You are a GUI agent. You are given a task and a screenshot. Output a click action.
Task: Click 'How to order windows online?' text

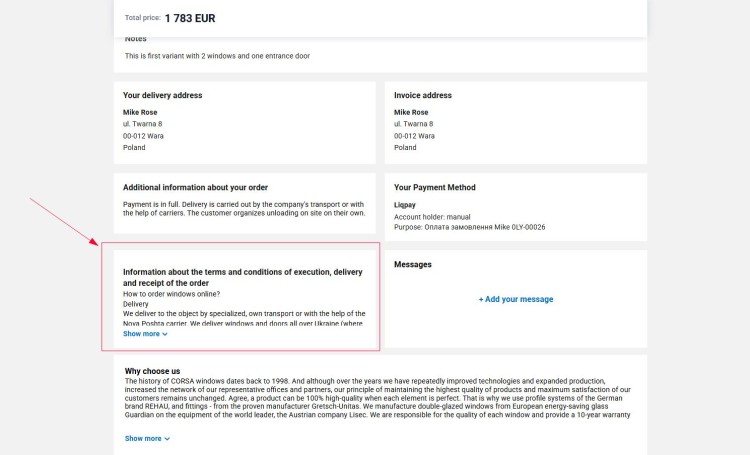[x=171, y=293]
